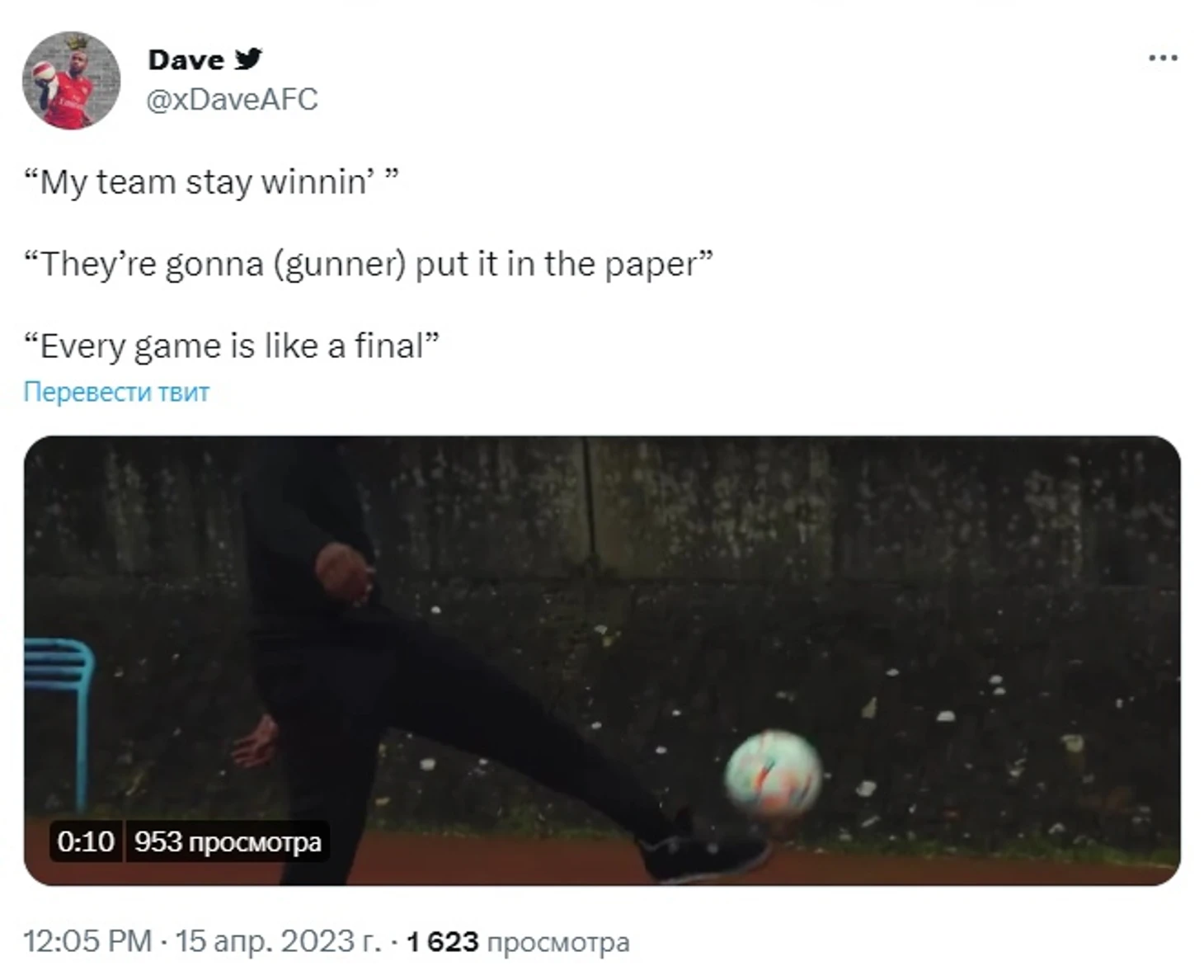This screenshot has width=1204, height=980.
Task: Click the Twitter bird badge beside Dave
Action: coord(248,59)
